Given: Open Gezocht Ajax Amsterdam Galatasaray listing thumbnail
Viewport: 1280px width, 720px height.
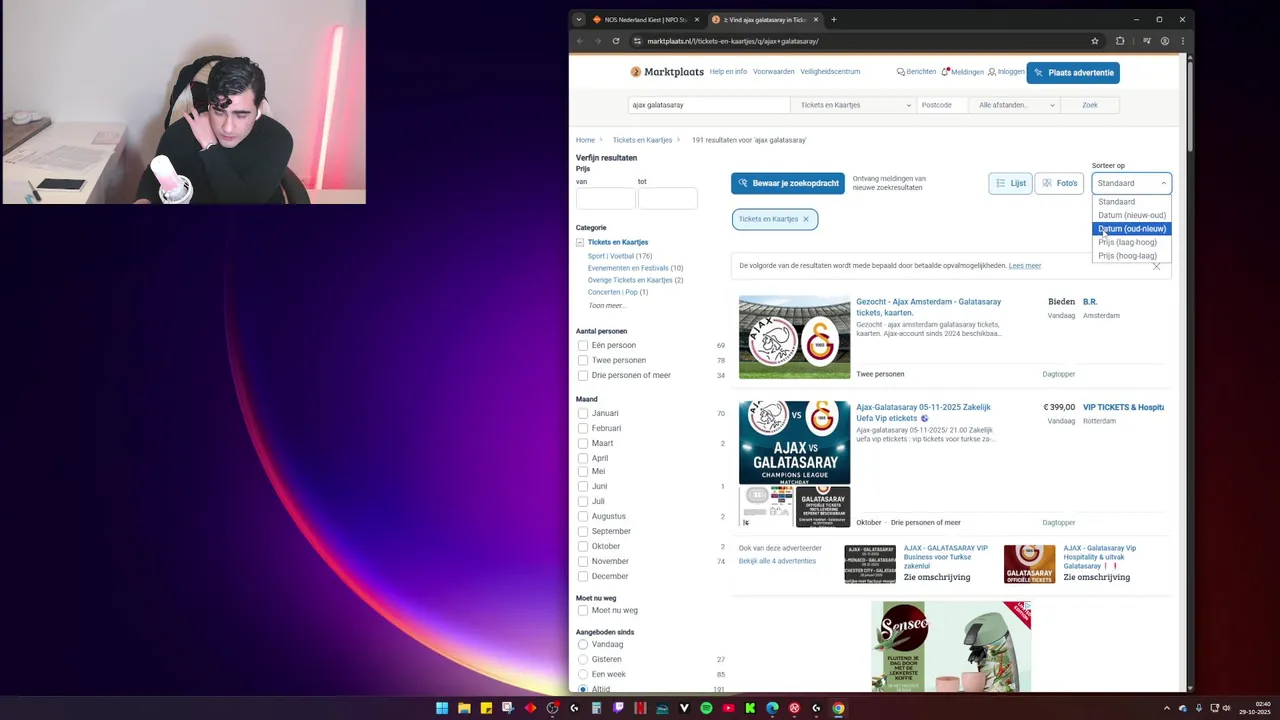Looking at the screenshot, I should click(x=794, y=337).
